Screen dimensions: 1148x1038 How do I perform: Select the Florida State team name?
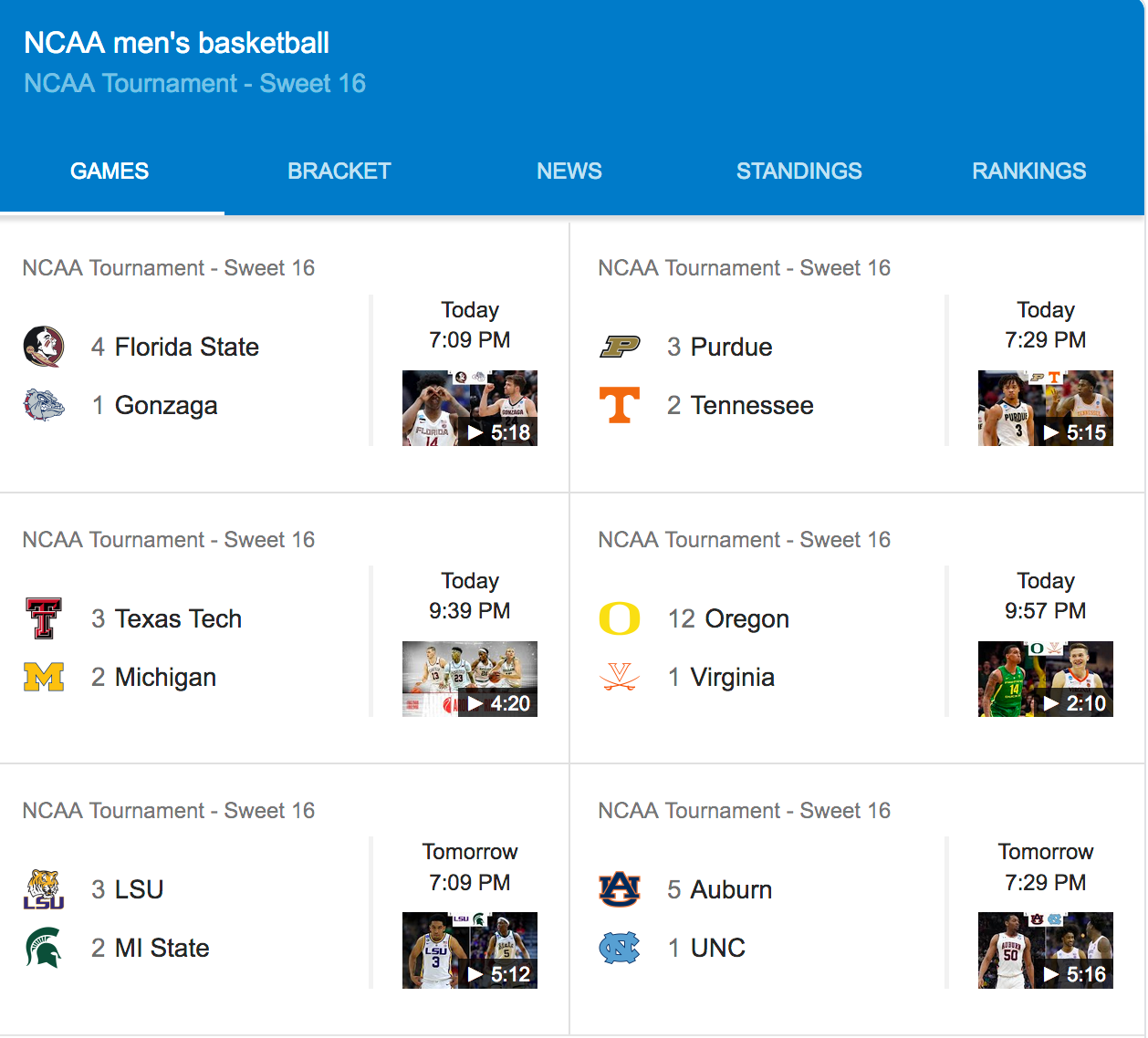187,347
